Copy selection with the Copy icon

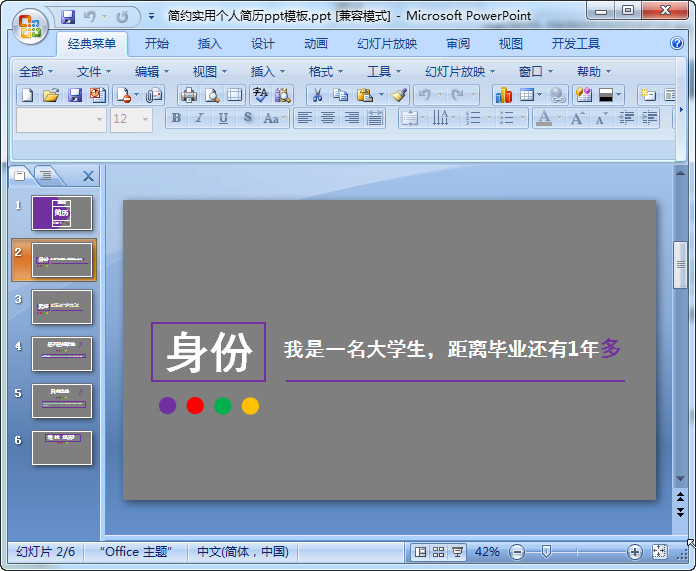(340, 95)
